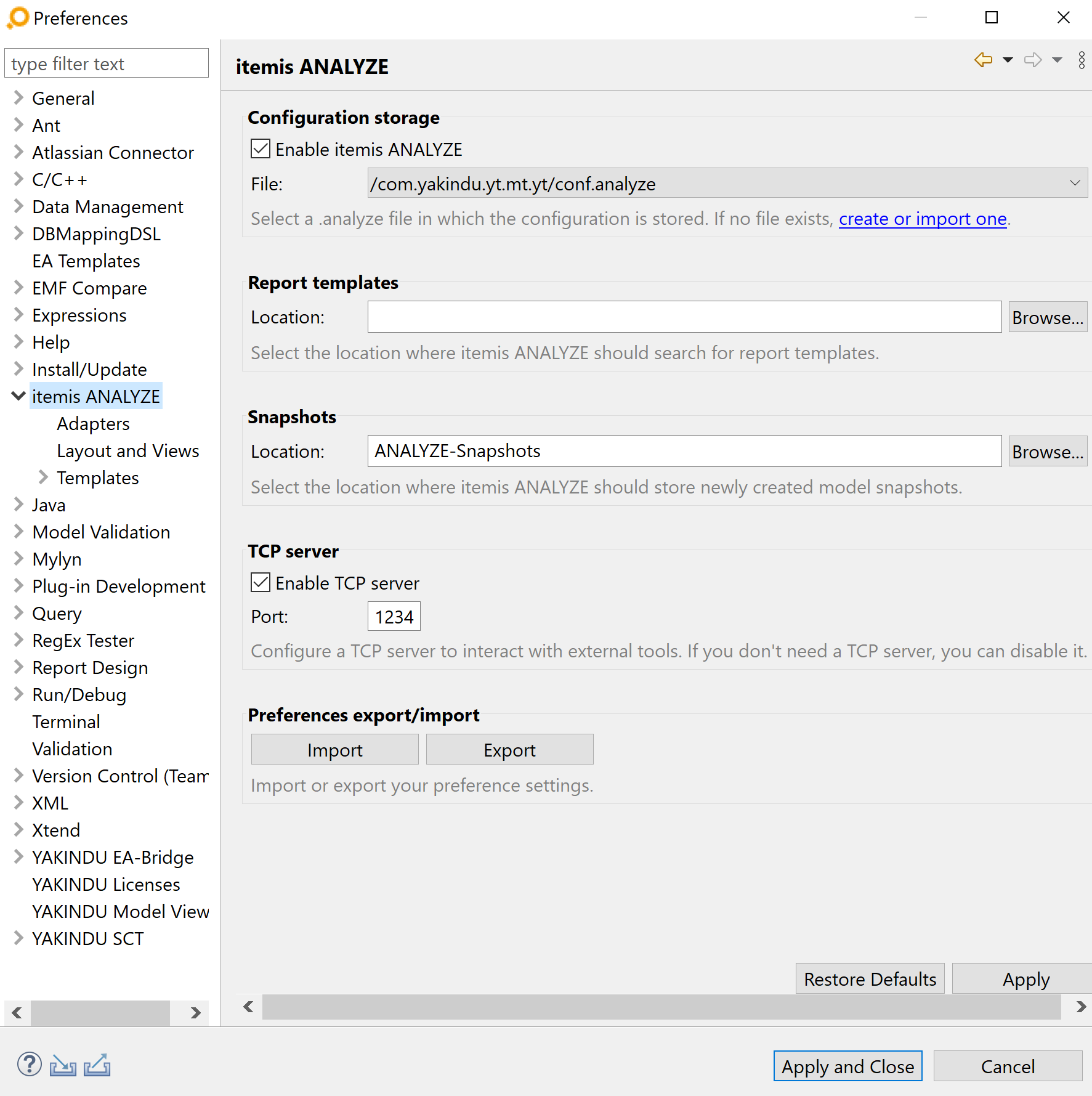Toggle Enable TCP server checkbox

coord(261,583)
